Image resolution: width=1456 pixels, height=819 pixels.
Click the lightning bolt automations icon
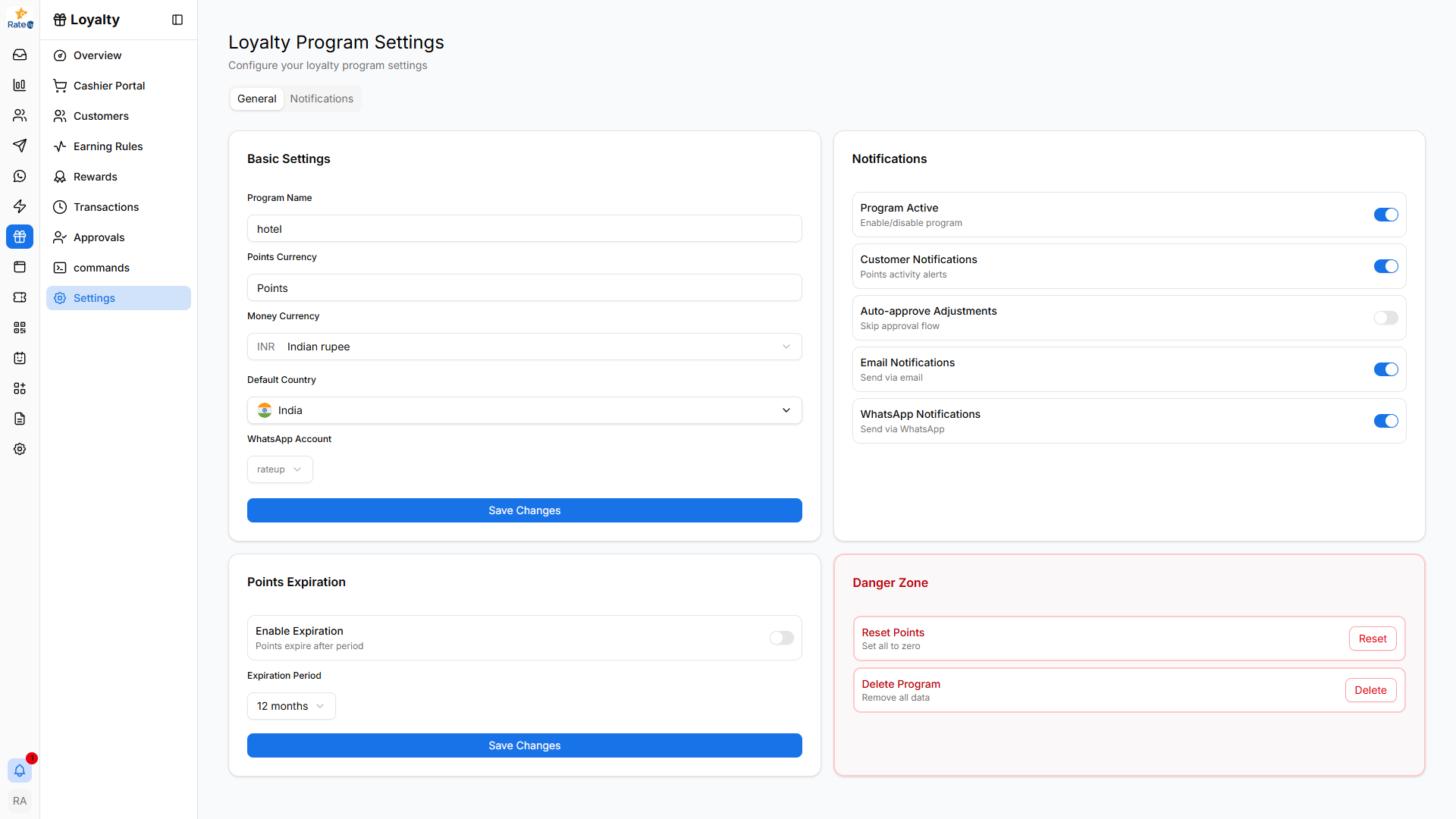tap(20, 206)
